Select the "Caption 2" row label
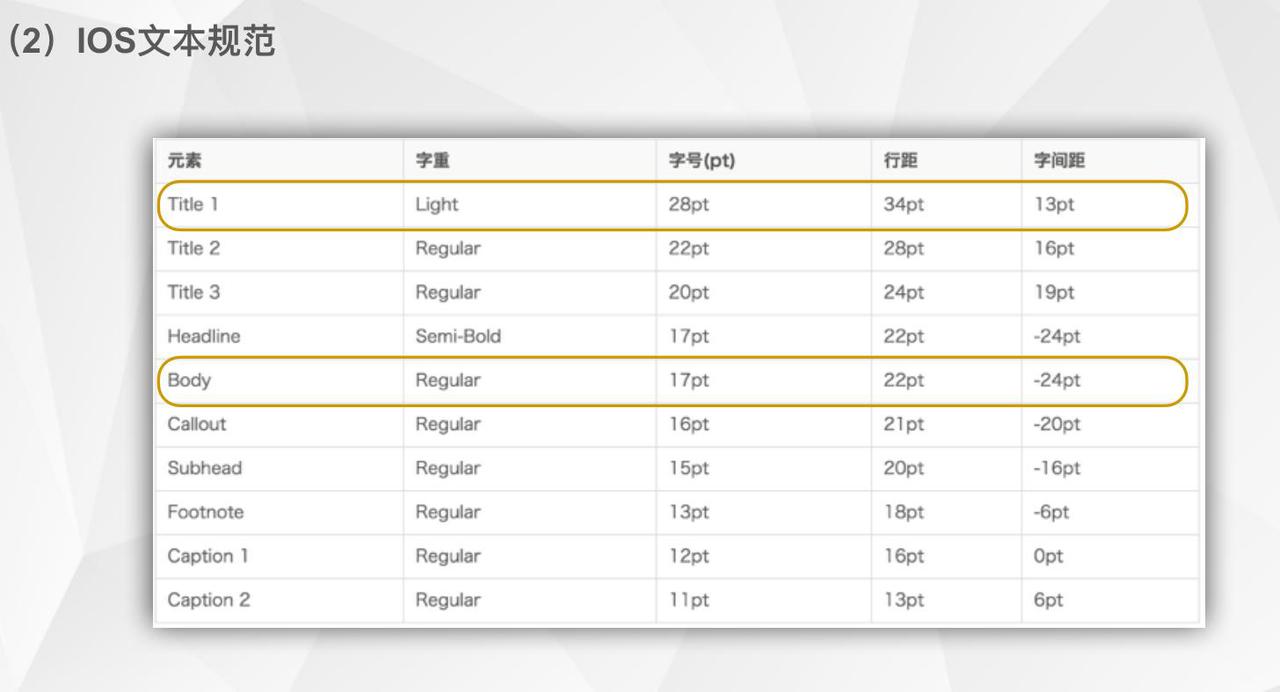 [209, 600]
